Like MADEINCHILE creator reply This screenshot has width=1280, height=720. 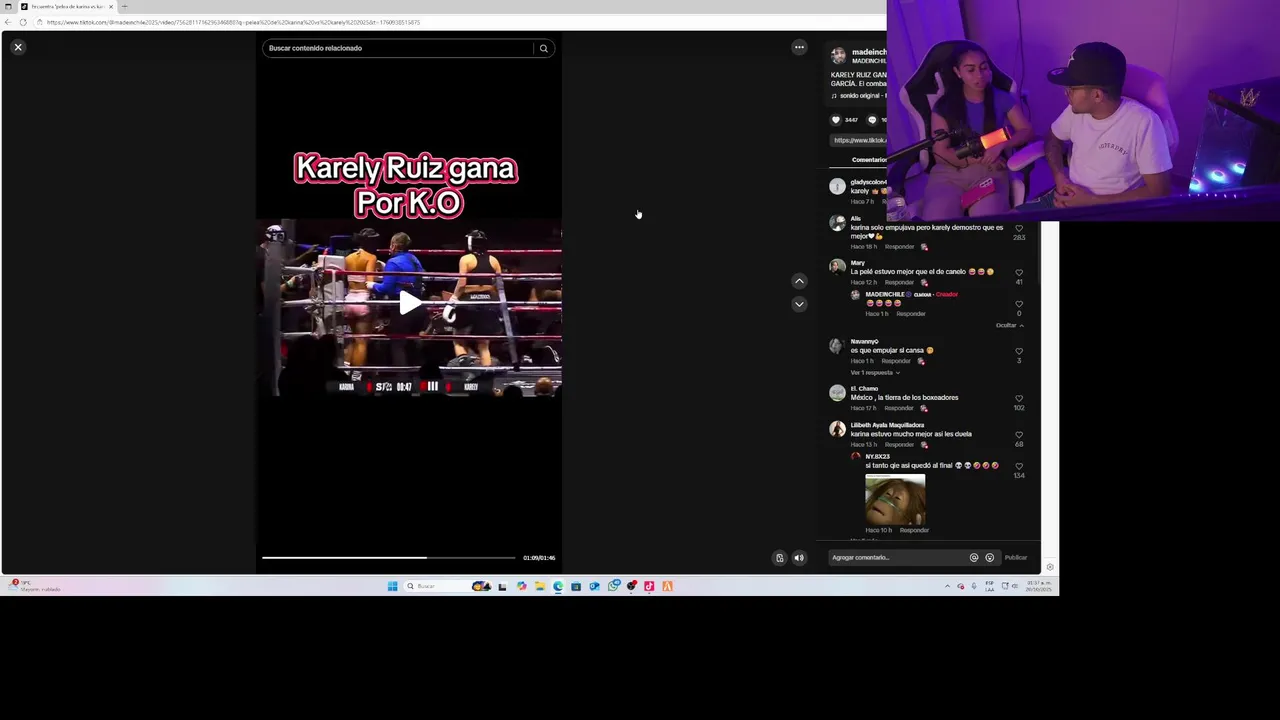1019,304
